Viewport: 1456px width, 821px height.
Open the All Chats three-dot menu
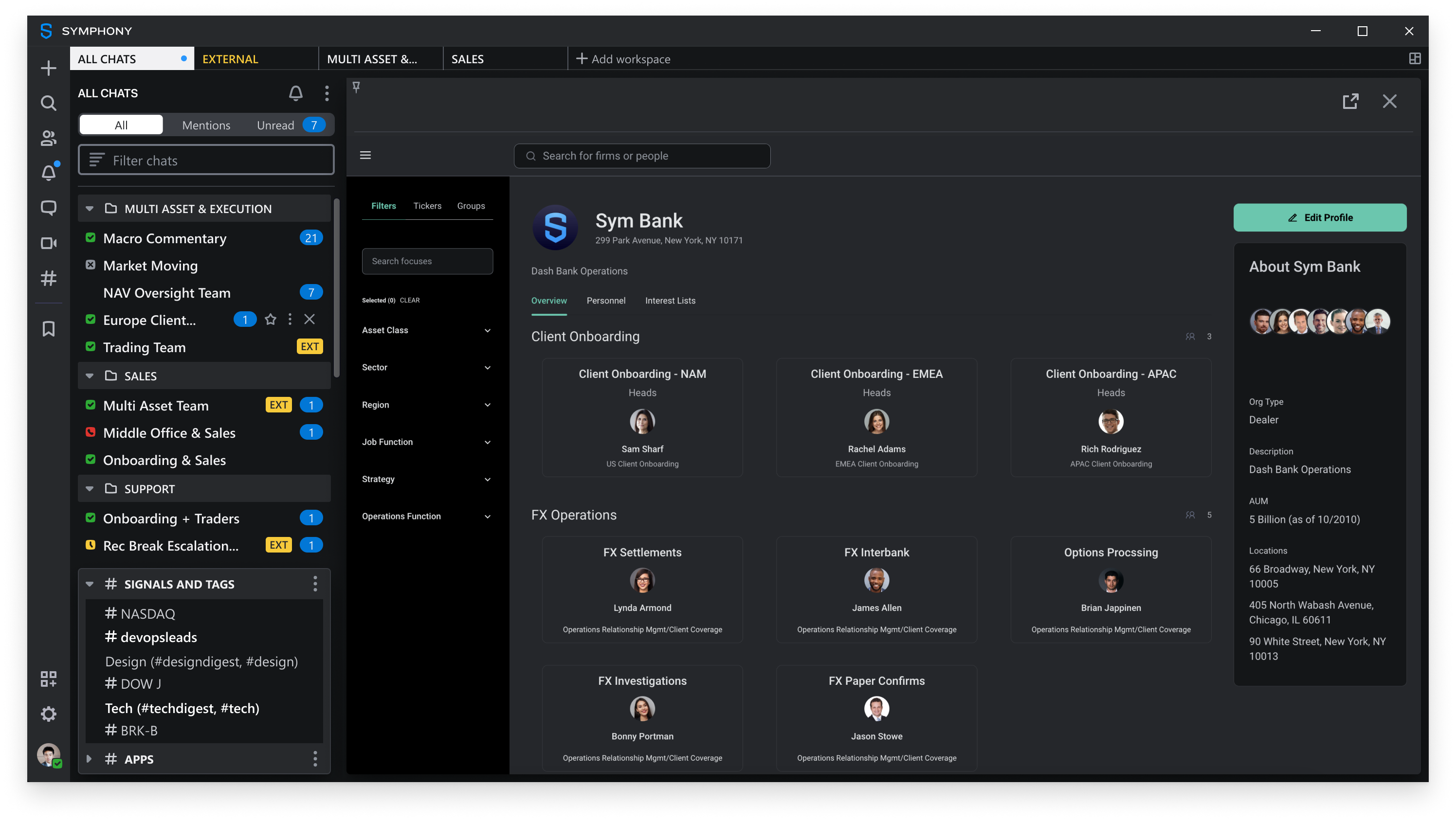[x=327, y=93]
